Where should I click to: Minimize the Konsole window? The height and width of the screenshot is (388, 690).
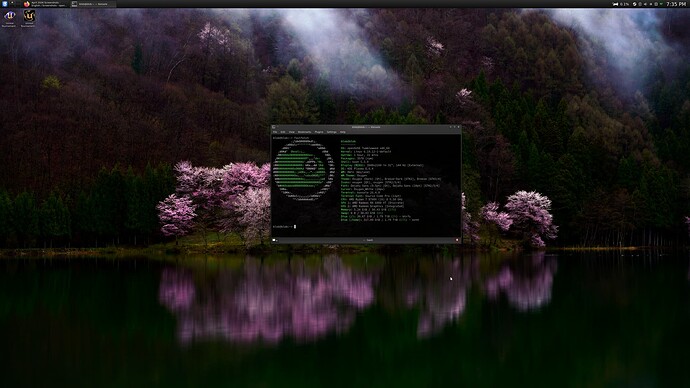tap(451, 127)
